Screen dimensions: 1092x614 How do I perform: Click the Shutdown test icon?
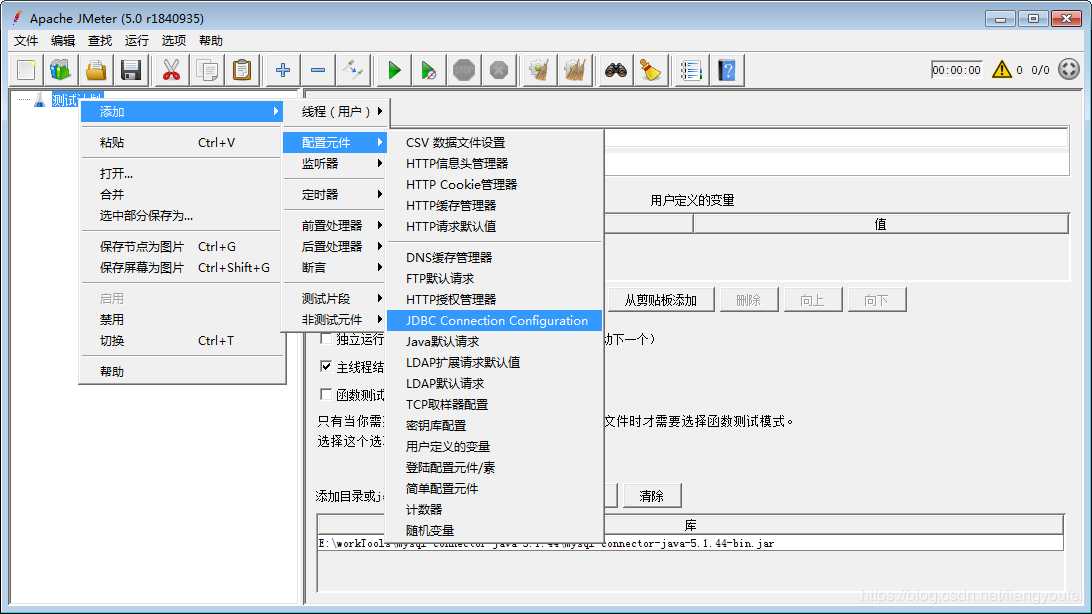499,70
